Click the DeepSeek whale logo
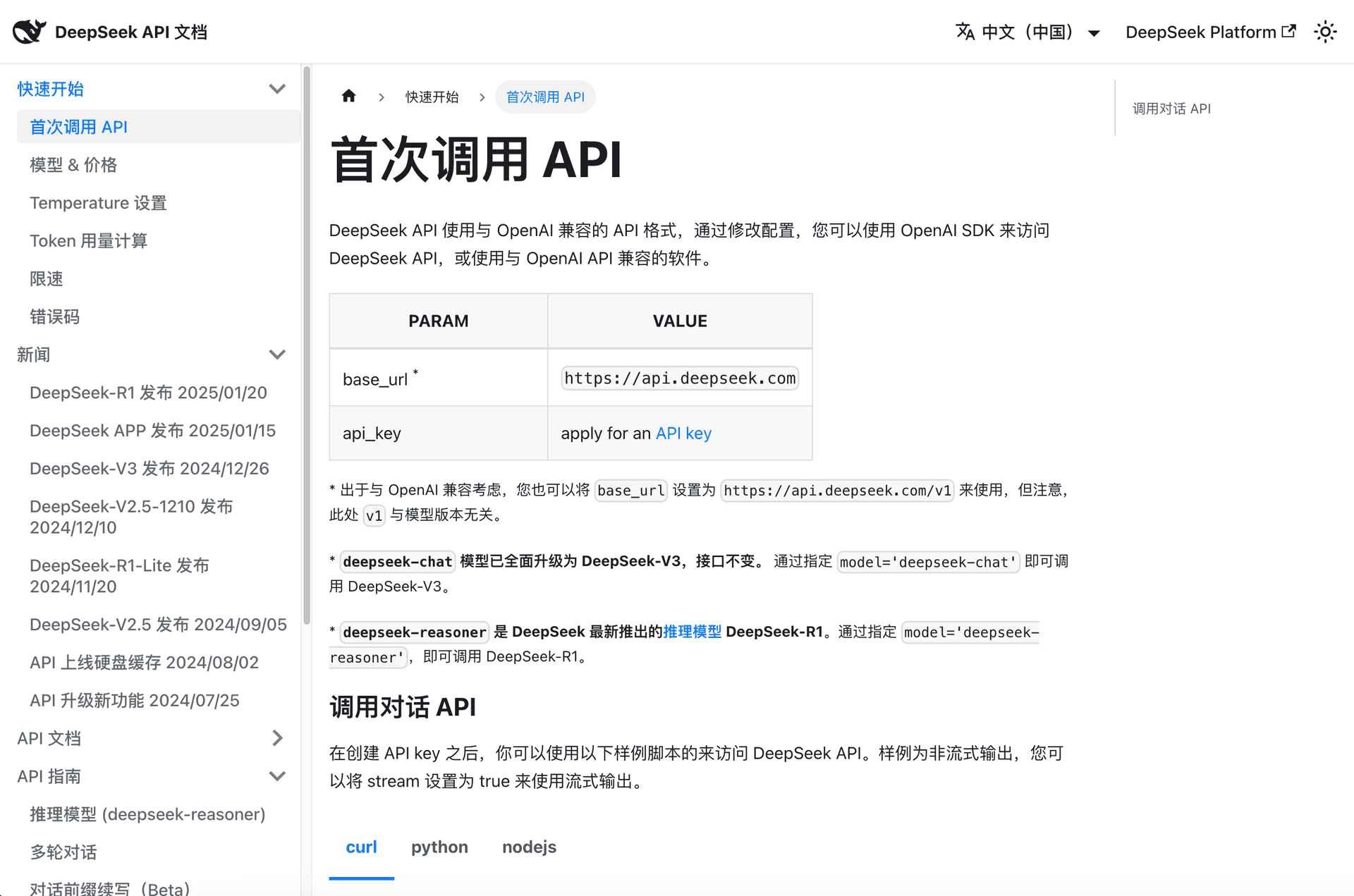 point(30,32)
